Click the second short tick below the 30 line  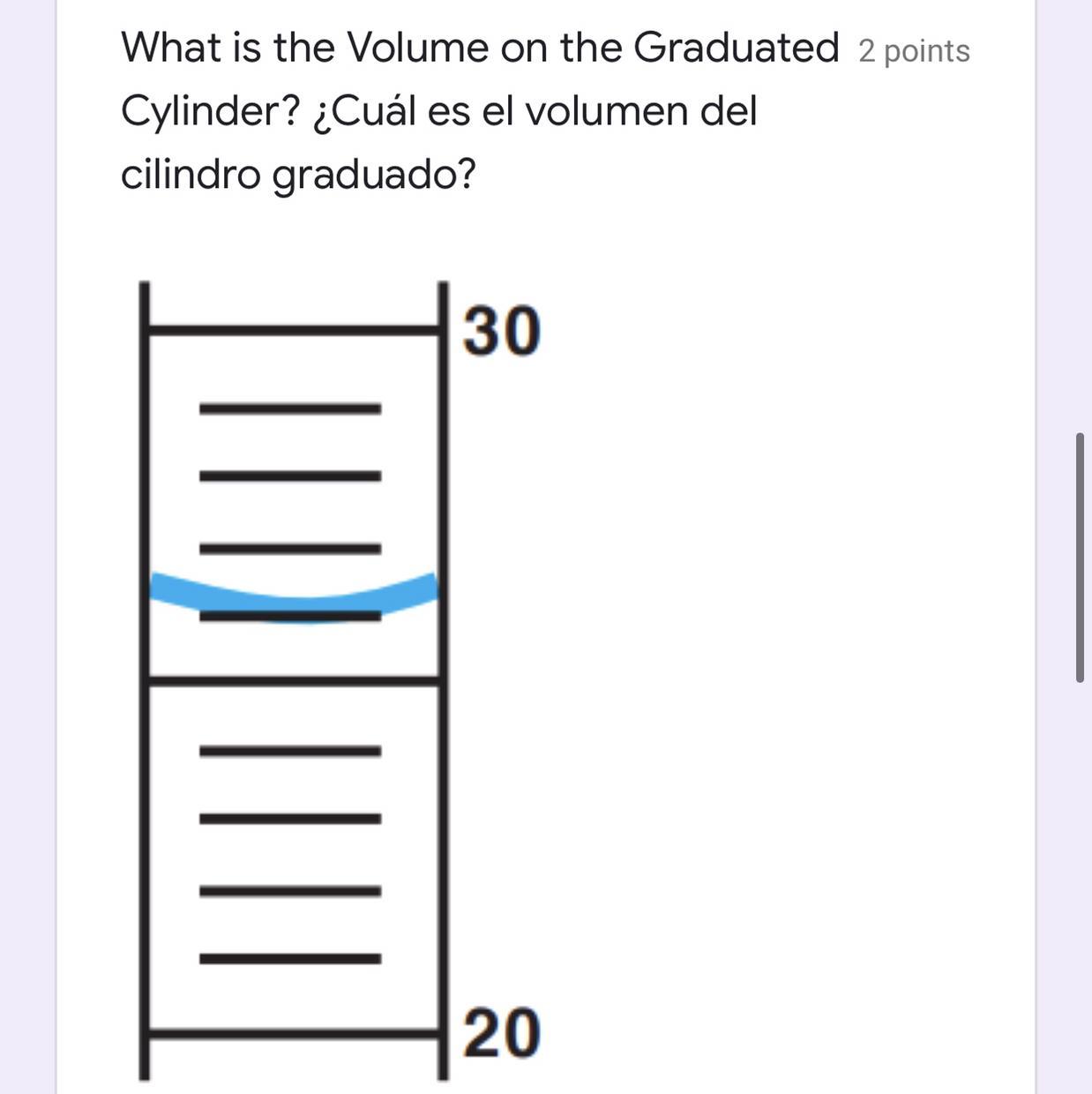click(x=290, y=476)
